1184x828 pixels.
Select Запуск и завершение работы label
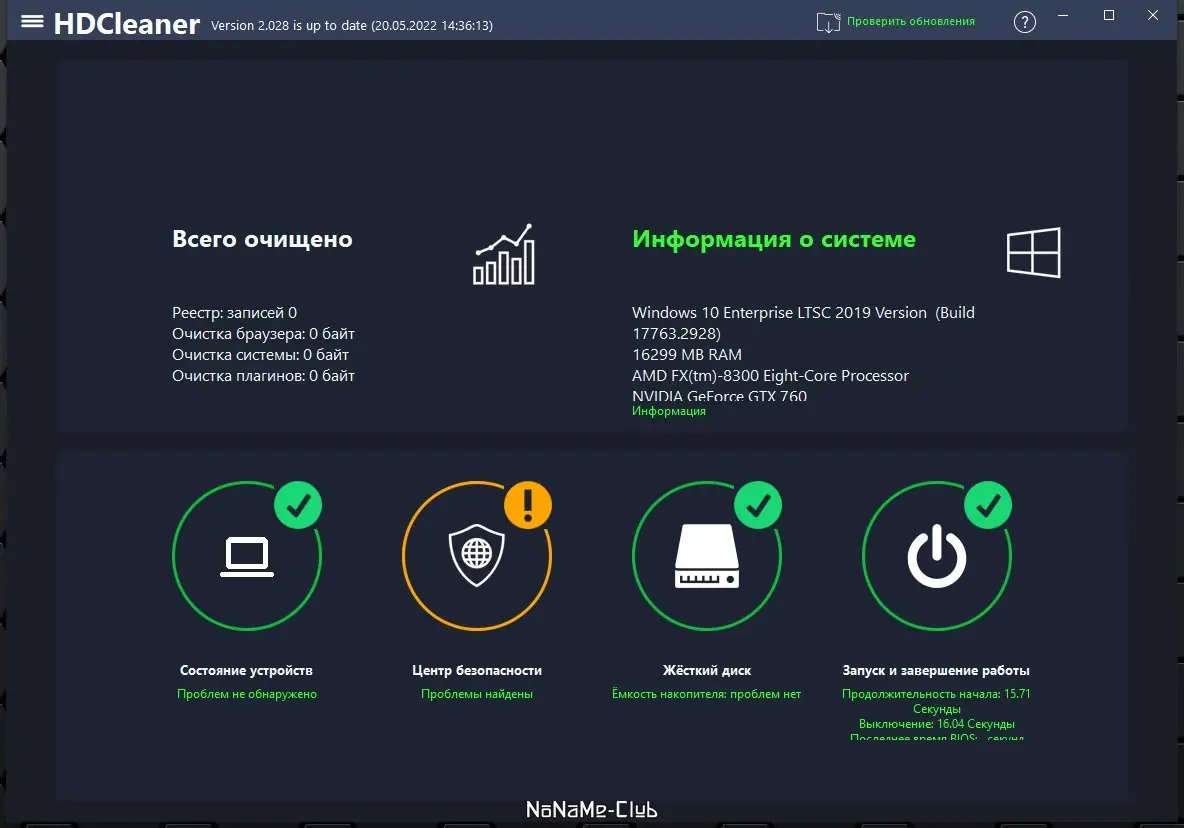click(x=936, y=670)
